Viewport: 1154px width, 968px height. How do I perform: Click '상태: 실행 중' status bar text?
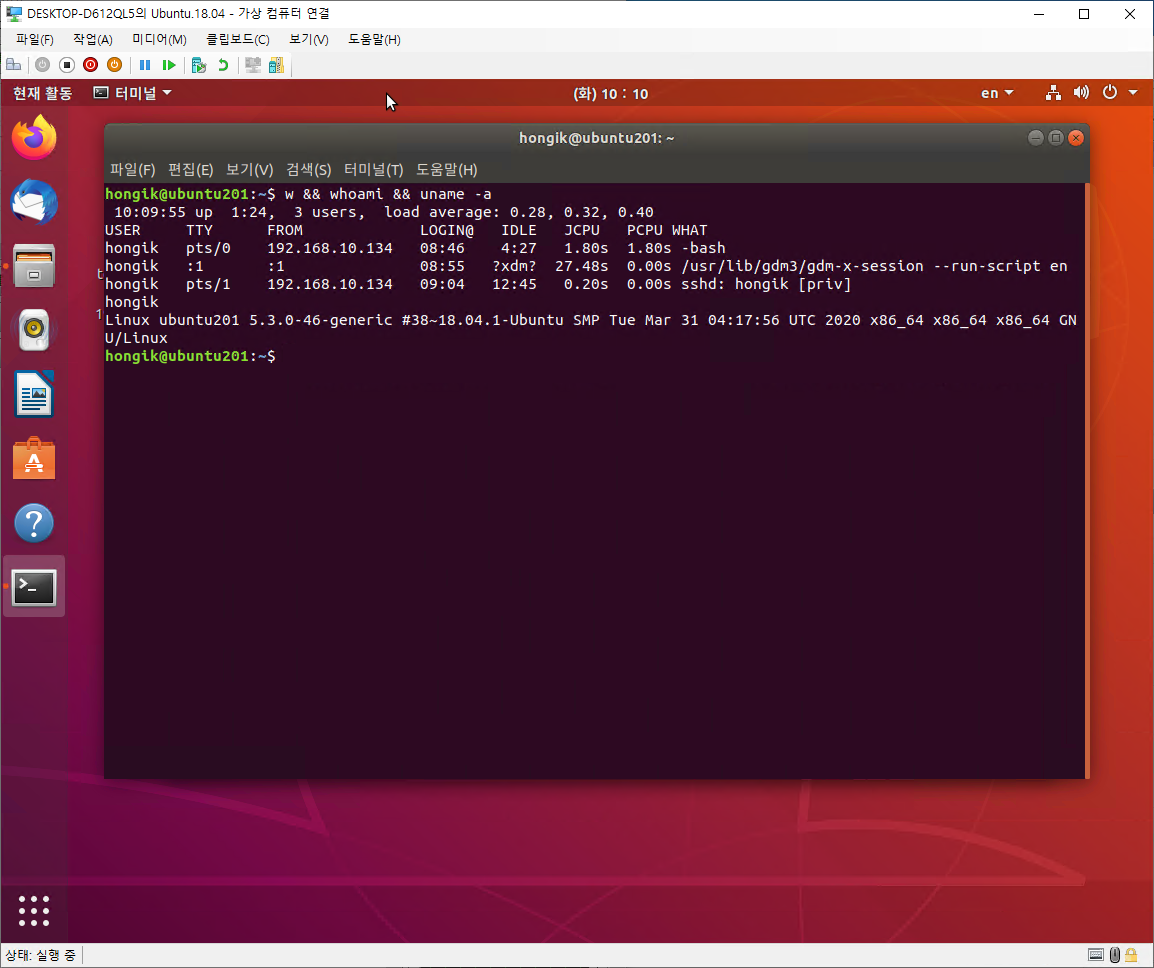[40, 955]
